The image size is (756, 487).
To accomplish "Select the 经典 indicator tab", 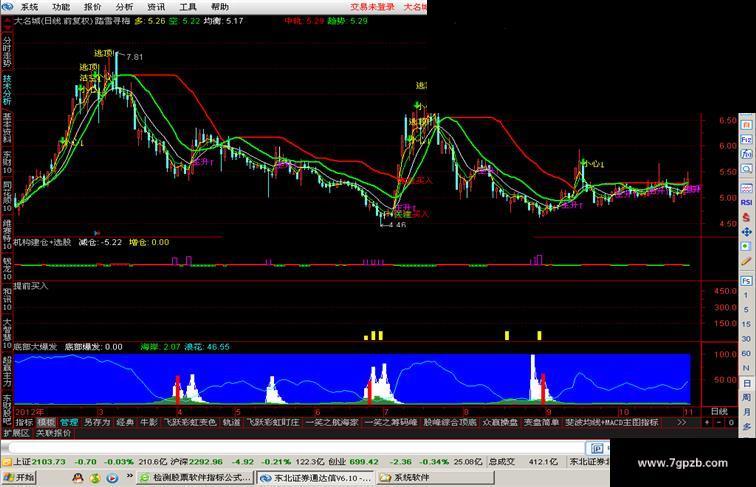I will click(125, 422).
